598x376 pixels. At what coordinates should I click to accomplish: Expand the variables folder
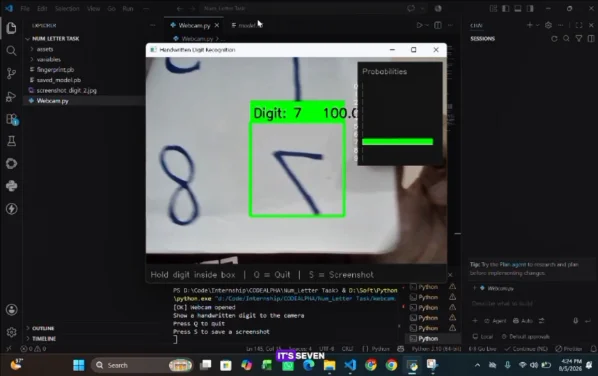[48, 59]
